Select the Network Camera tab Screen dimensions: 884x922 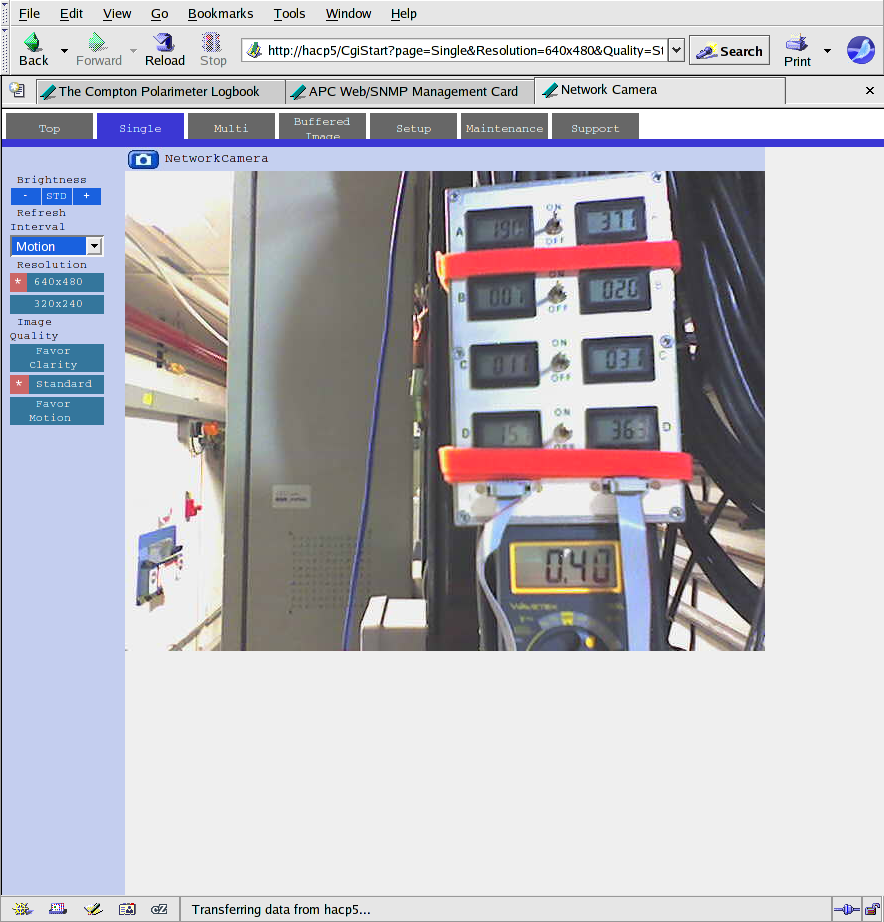[x=659, y=90]
